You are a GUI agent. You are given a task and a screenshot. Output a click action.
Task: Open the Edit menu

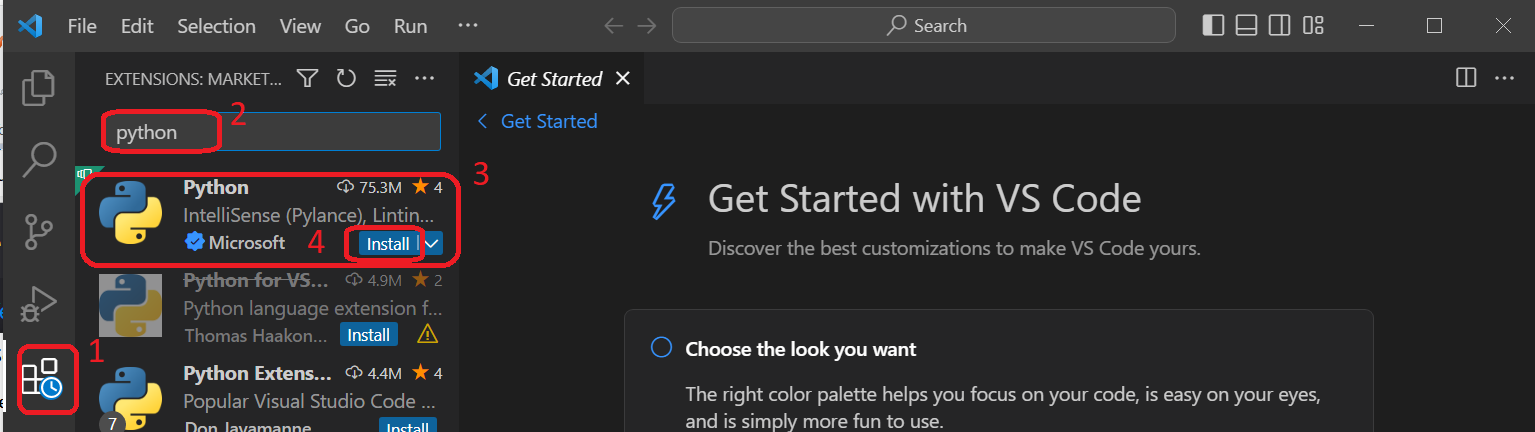click(137, 26)
